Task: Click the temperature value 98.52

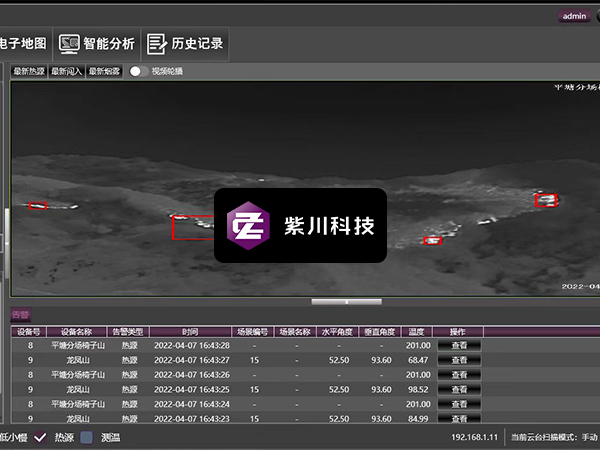Action: click(418, 390)
